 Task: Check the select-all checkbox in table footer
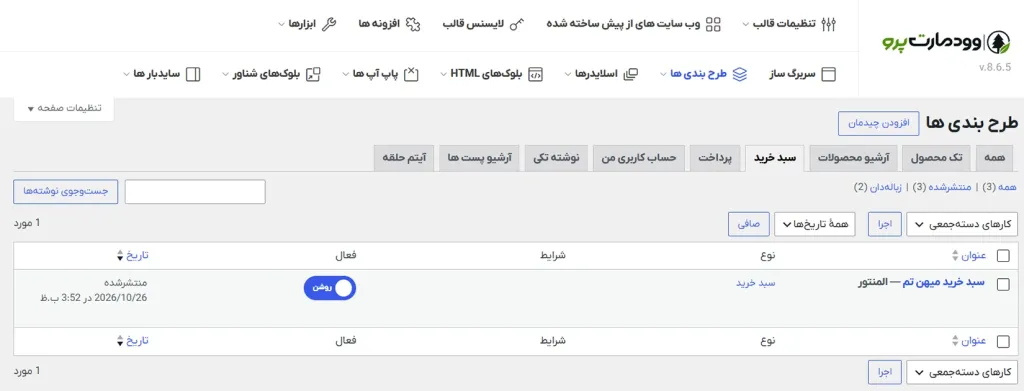coord(1002,341)
